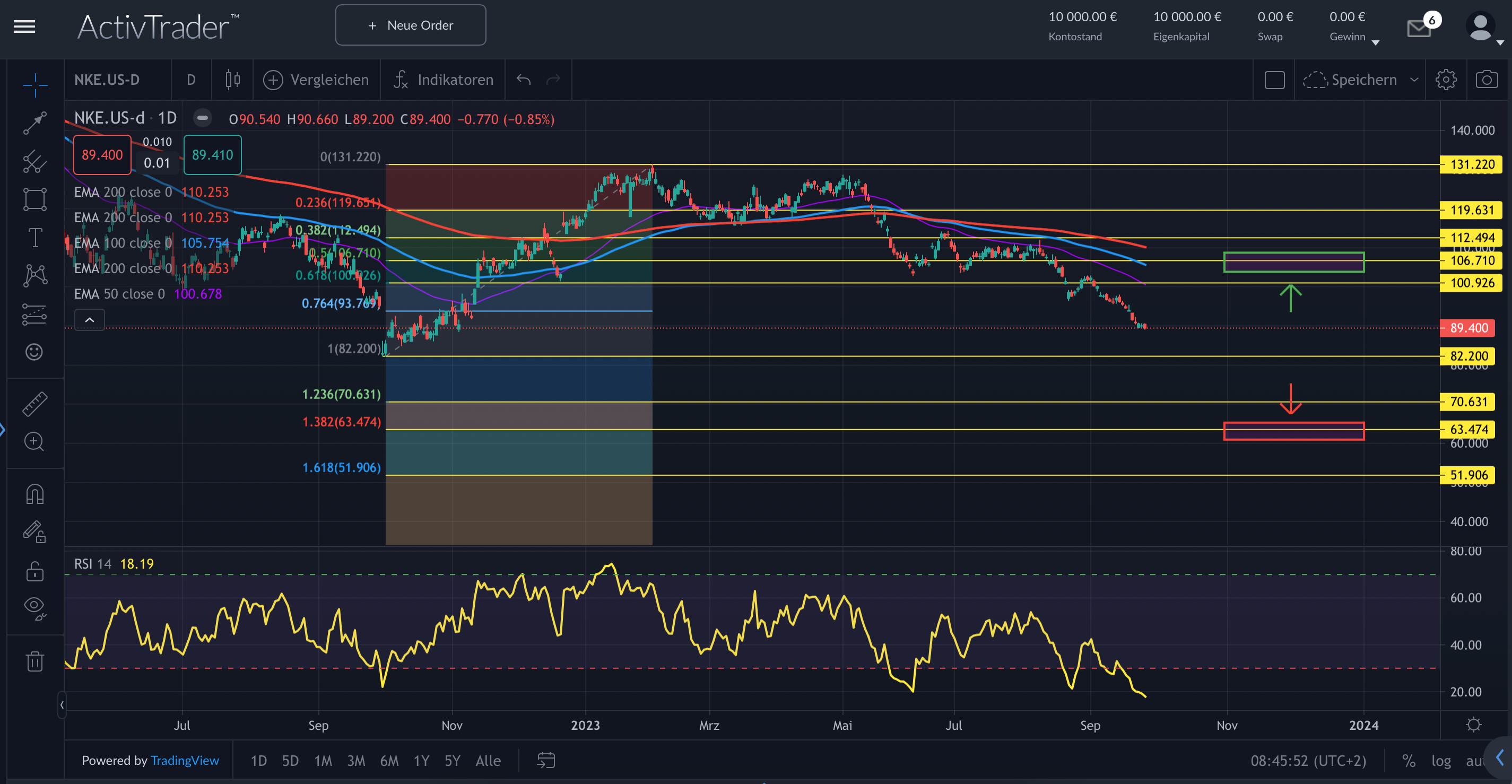
Task: Collapse the indicator legend with chevron
Action: [x=89, y=320]
